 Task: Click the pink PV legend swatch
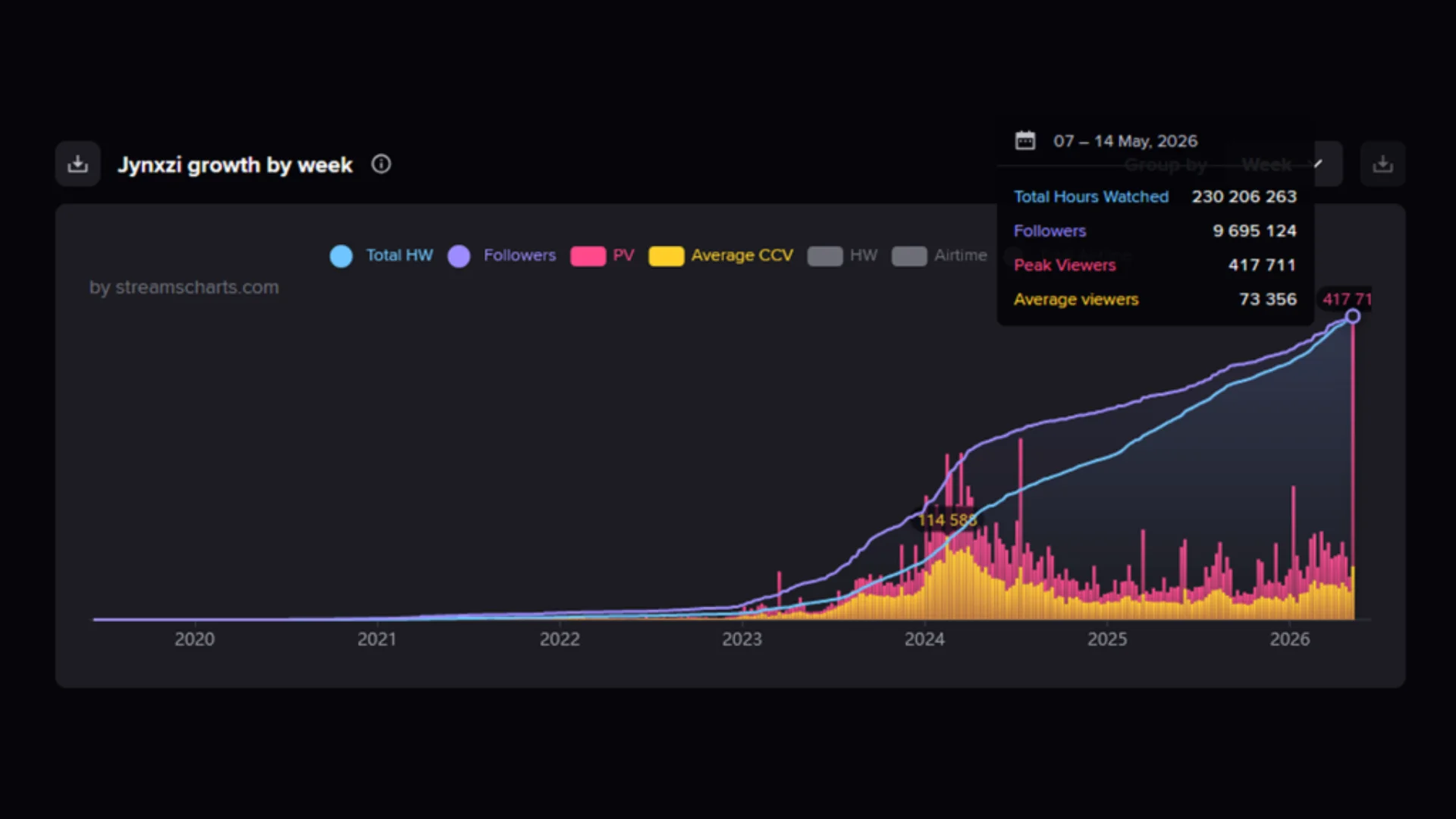(588, 256)
